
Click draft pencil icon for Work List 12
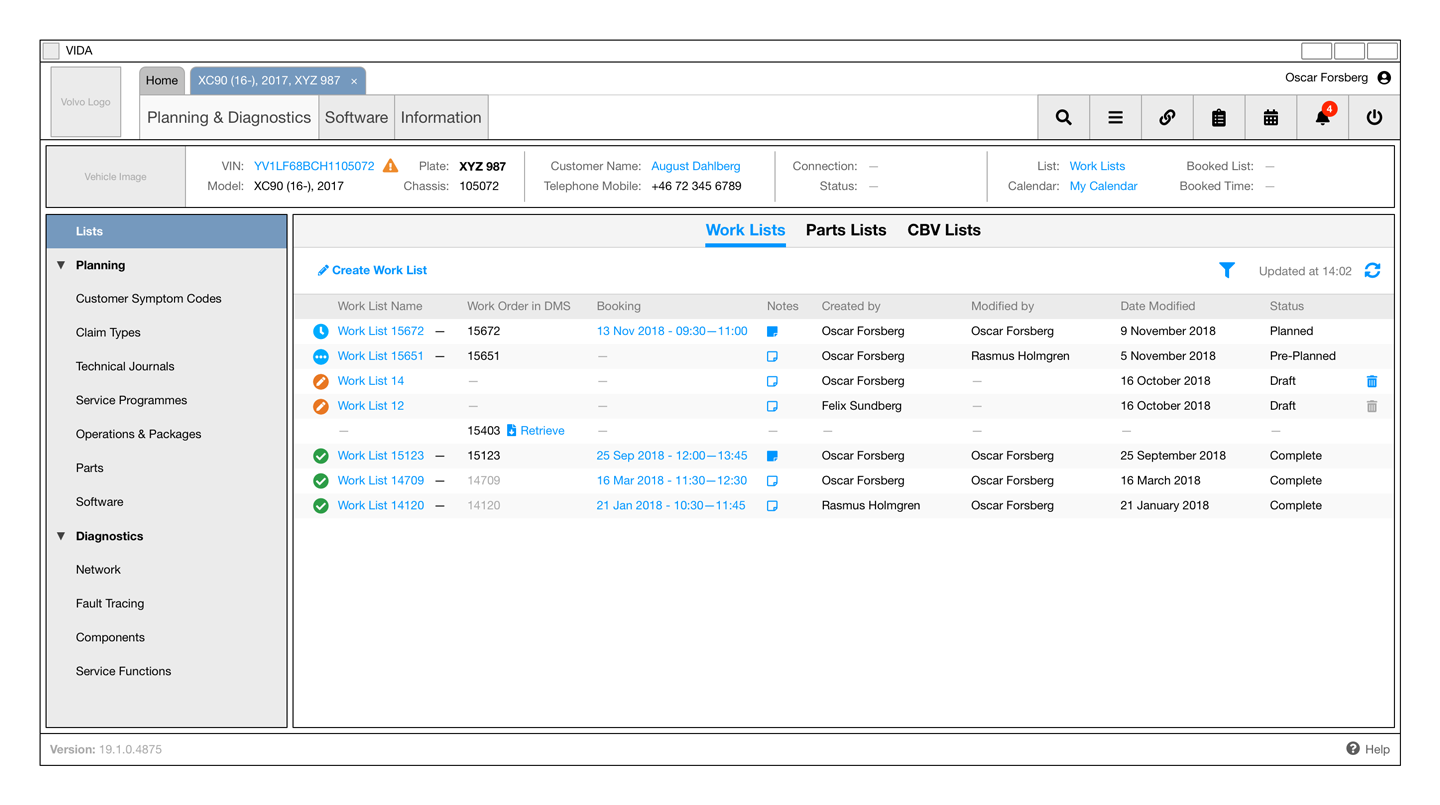[x=321, y=406]
